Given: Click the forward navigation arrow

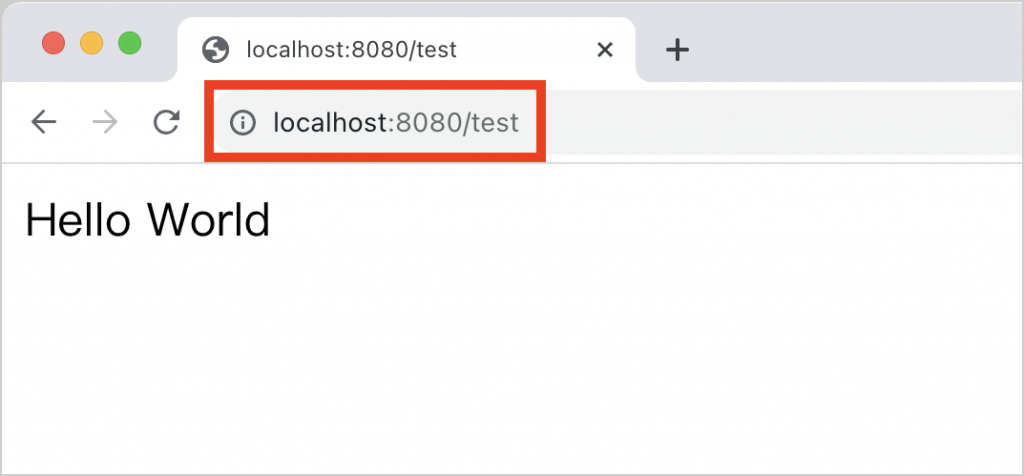Looking at the screenshot, I should (104, 122).
